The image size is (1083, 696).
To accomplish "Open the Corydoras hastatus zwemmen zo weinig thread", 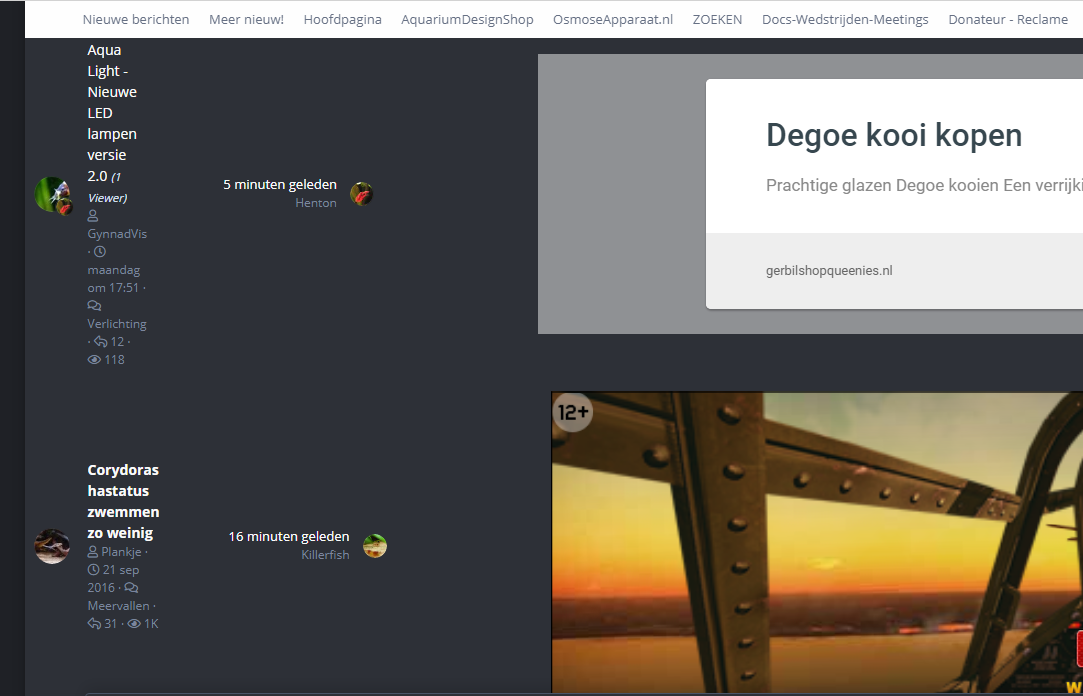I will point(123,501).
